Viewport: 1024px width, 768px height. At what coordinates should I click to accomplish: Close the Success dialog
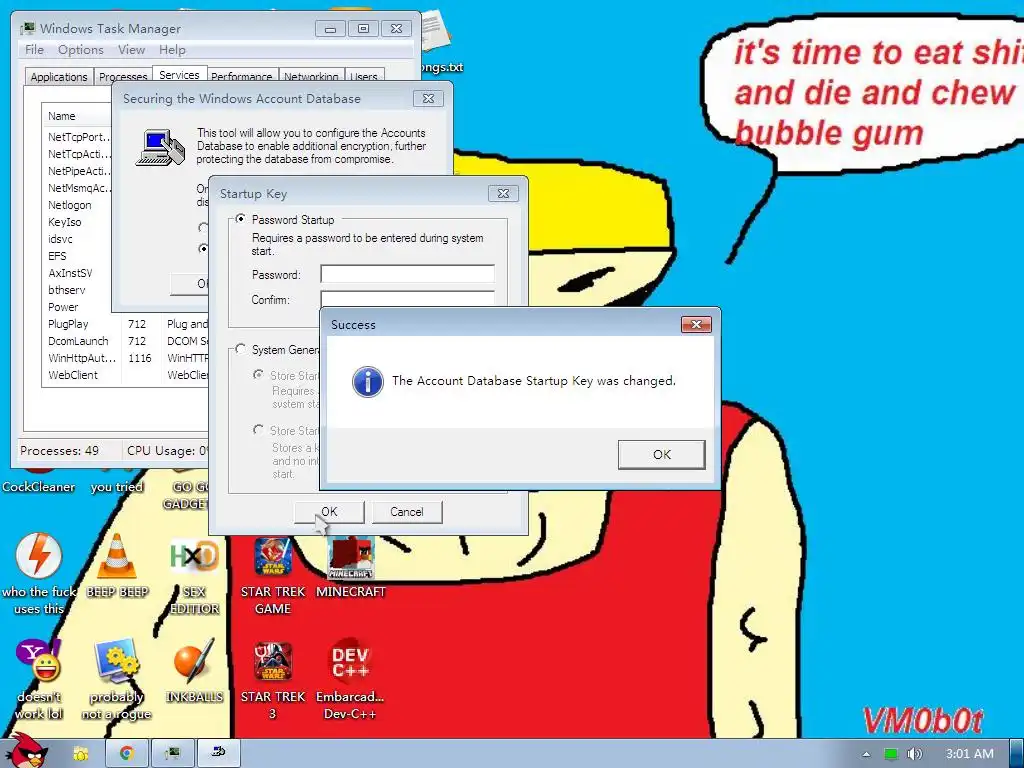click(x=696, y=325)
